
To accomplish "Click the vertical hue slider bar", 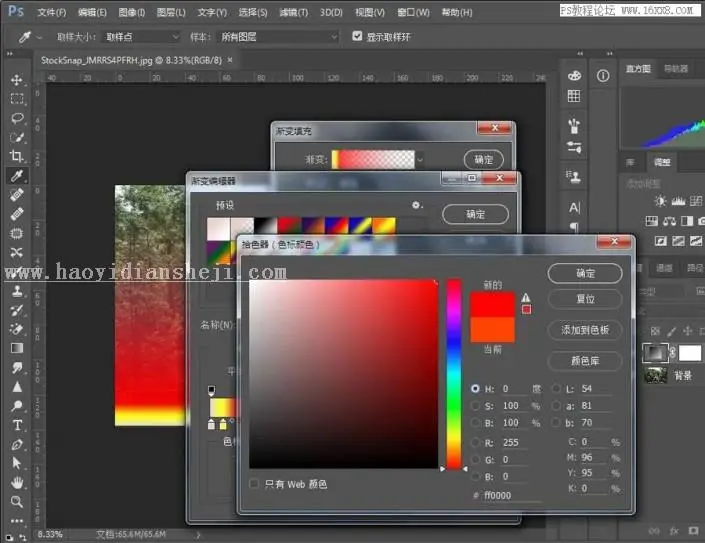I will click(454, 374).
